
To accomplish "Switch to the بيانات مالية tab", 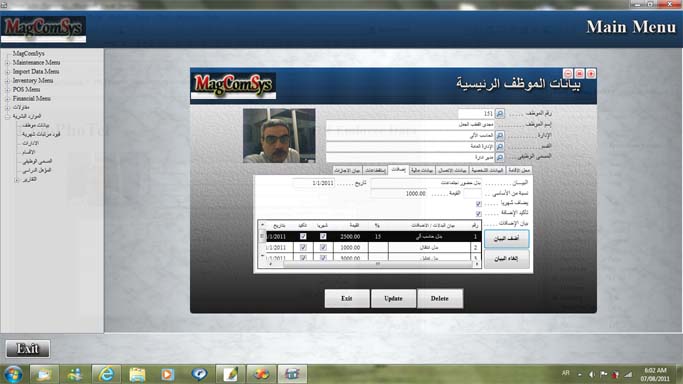I will 422,170.
